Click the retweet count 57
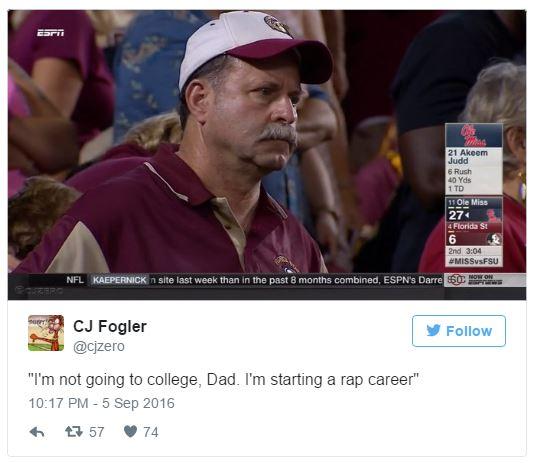 (x=97, y=432)
